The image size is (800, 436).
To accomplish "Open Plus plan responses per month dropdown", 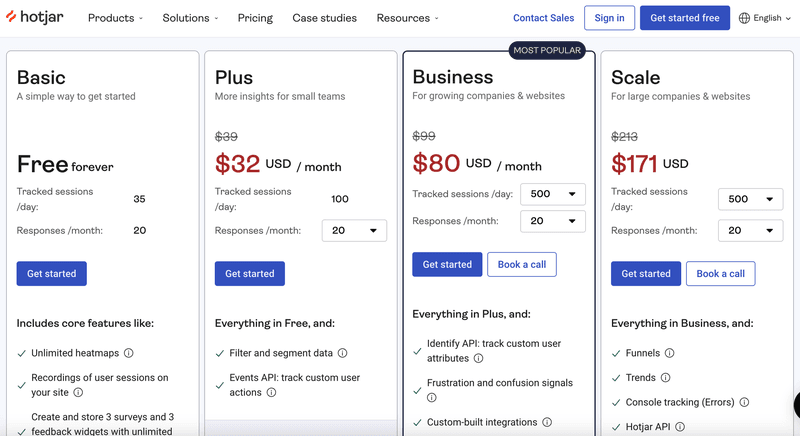I will [x=354, y=230].
